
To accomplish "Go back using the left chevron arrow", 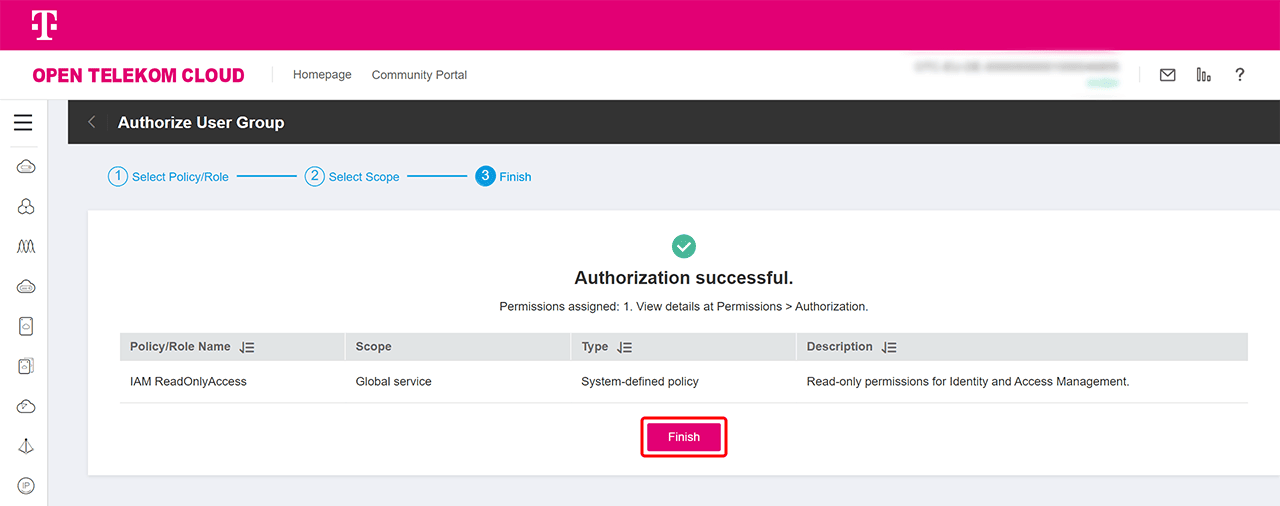I will click(92, 122).
